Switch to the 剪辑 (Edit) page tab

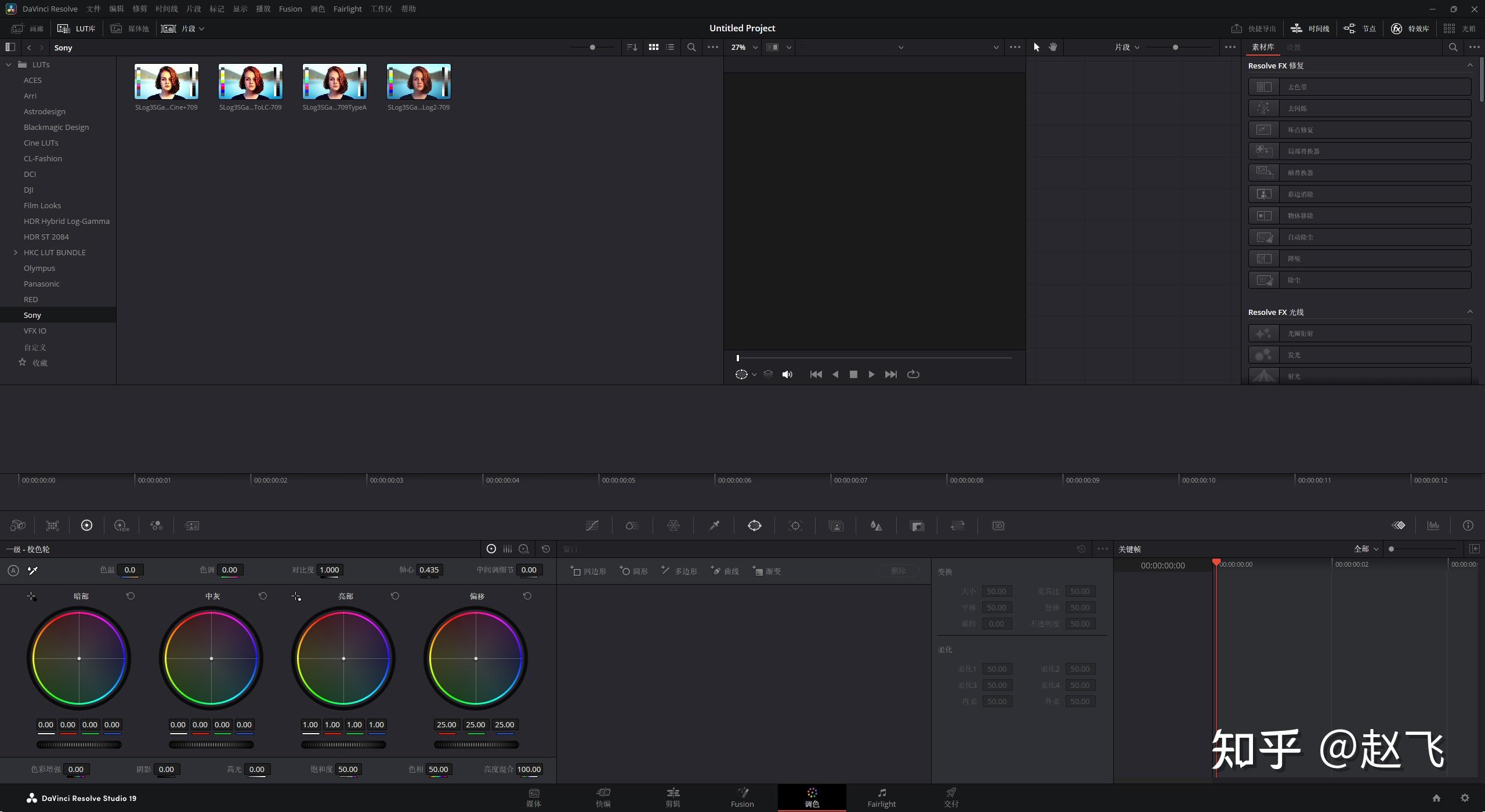(x=672, y=797)
